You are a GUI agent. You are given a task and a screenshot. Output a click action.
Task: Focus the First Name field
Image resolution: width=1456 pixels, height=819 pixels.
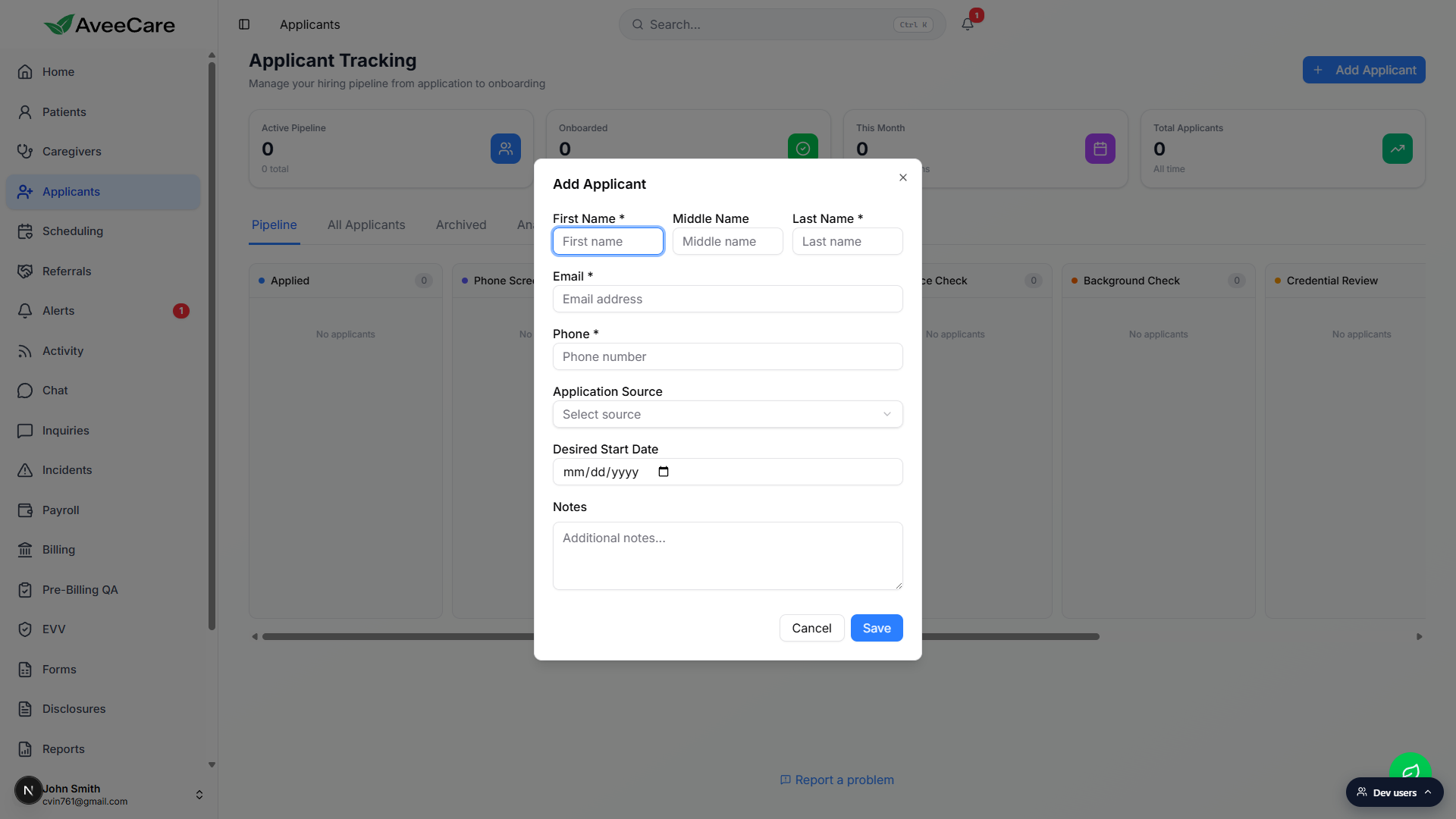point(608,241)
